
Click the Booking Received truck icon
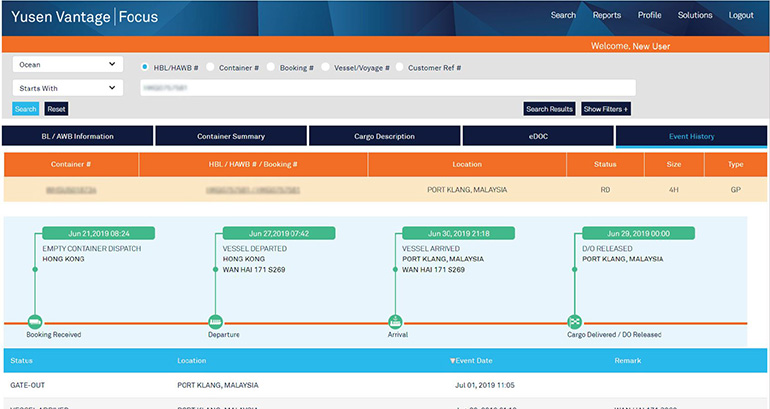[35, 322]
